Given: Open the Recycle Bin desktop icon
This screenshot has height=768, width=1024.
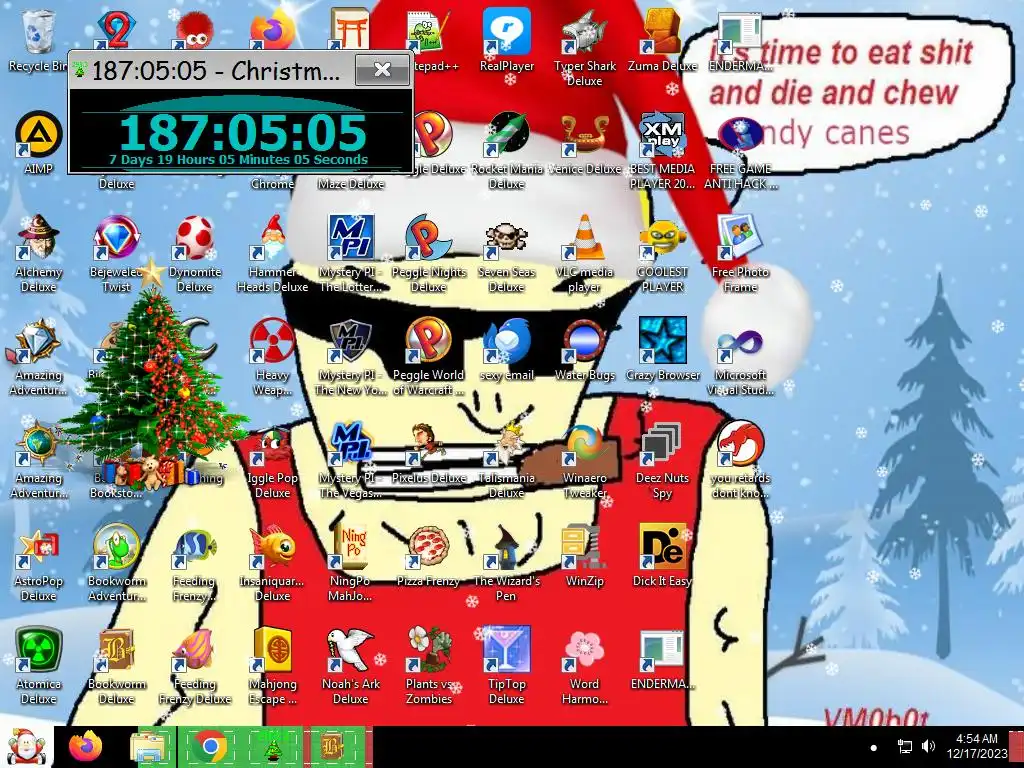Looking at the screenshot, I should point(38,40).
